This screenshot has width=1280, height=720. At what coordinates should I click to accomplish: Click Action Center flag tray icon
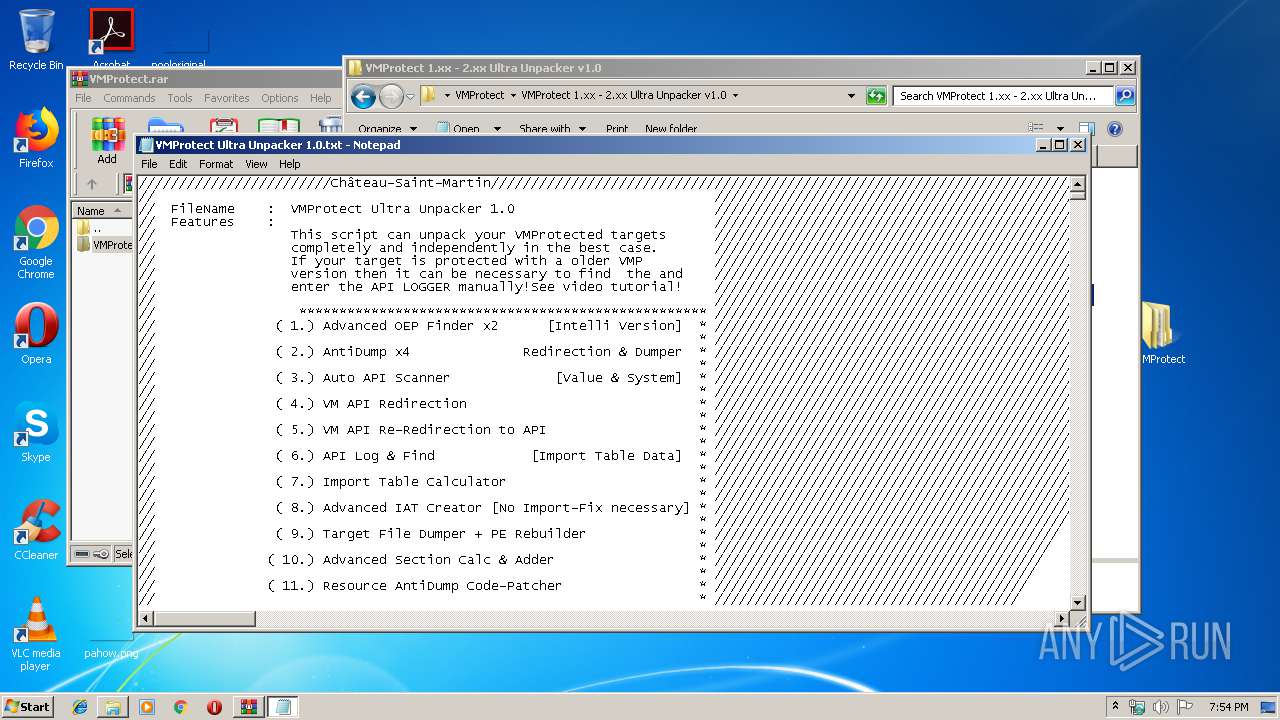(1185, 706)
